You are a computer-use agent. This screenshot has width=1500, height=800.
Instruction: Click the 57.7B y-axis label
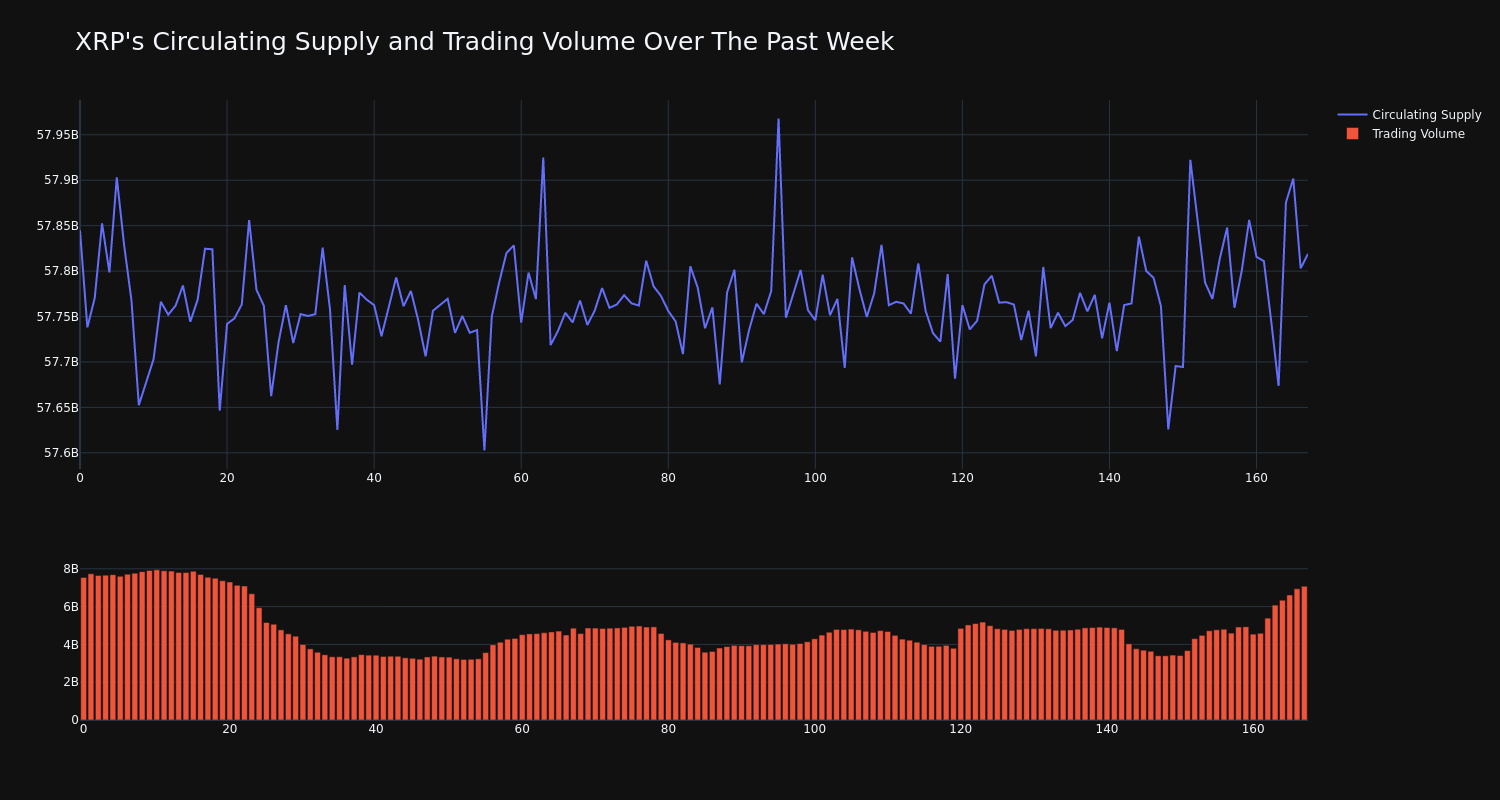(x=61, y=362)
